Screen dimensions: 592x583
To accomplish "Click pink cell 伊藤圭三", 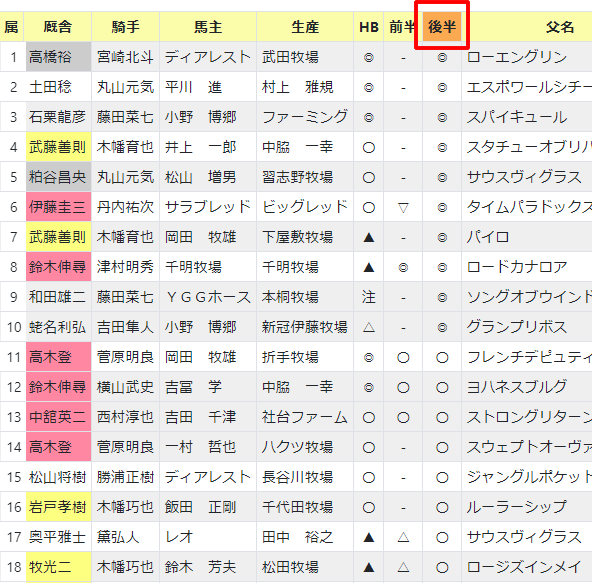I will [59, 207].
